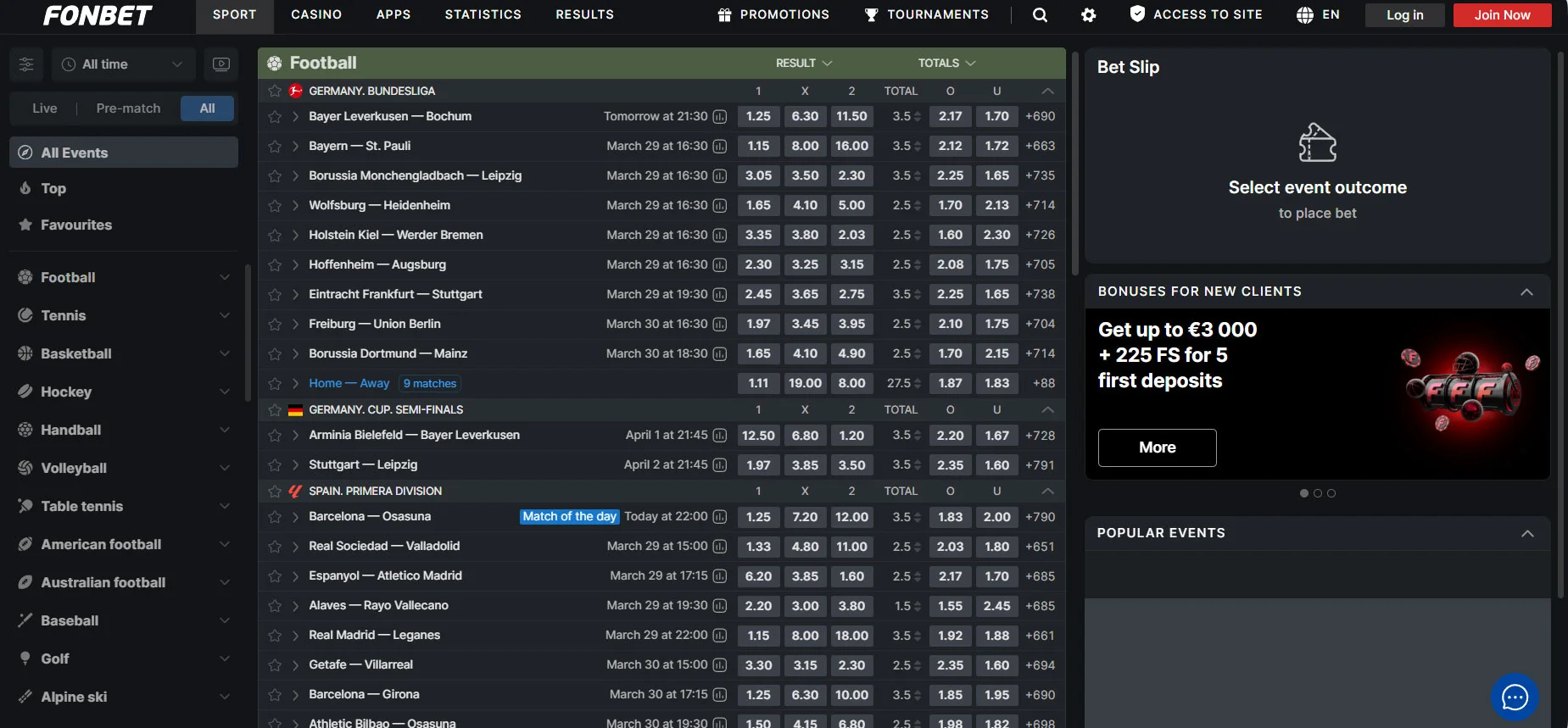Screen dimensions: 1568x728
Task: Click the Bundesliga league logo icon
Action: point(295,91)
